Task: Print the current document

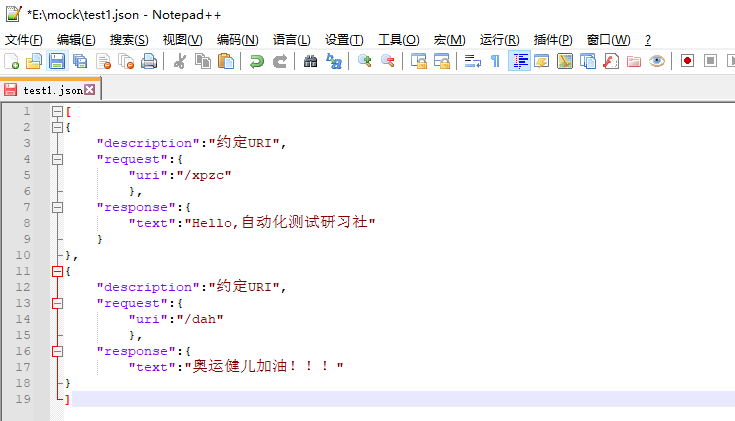Action: 149,61
